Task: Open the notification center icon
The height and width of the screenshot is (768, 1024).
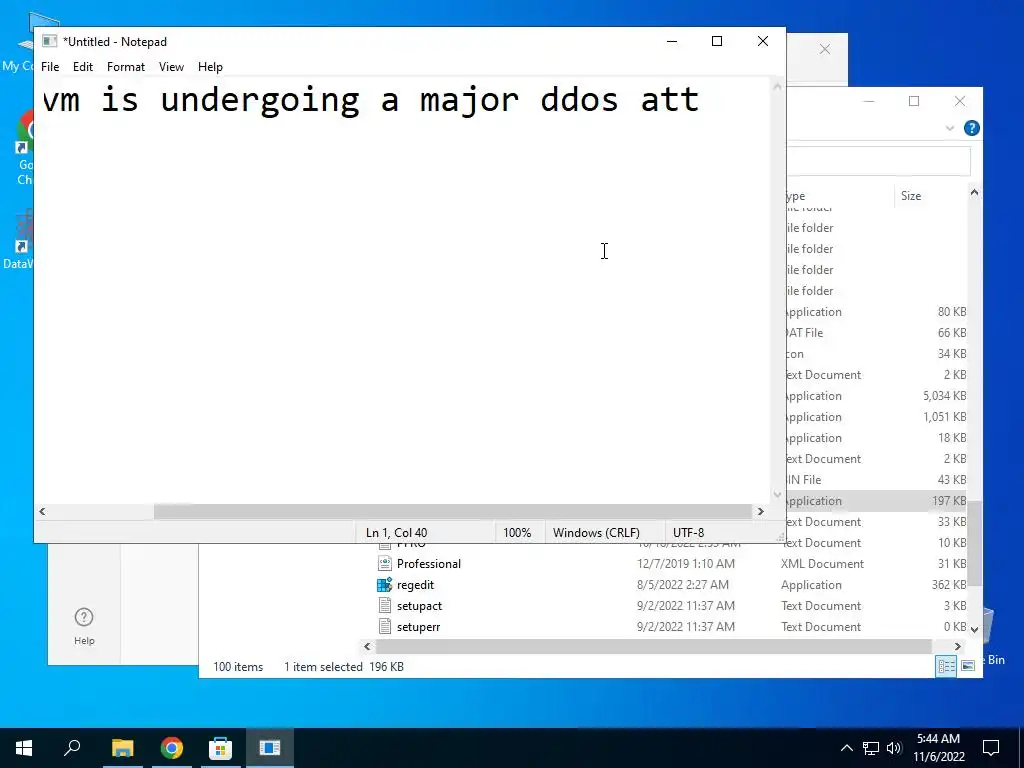Action: pyautogui.click(x=991, y=748)
